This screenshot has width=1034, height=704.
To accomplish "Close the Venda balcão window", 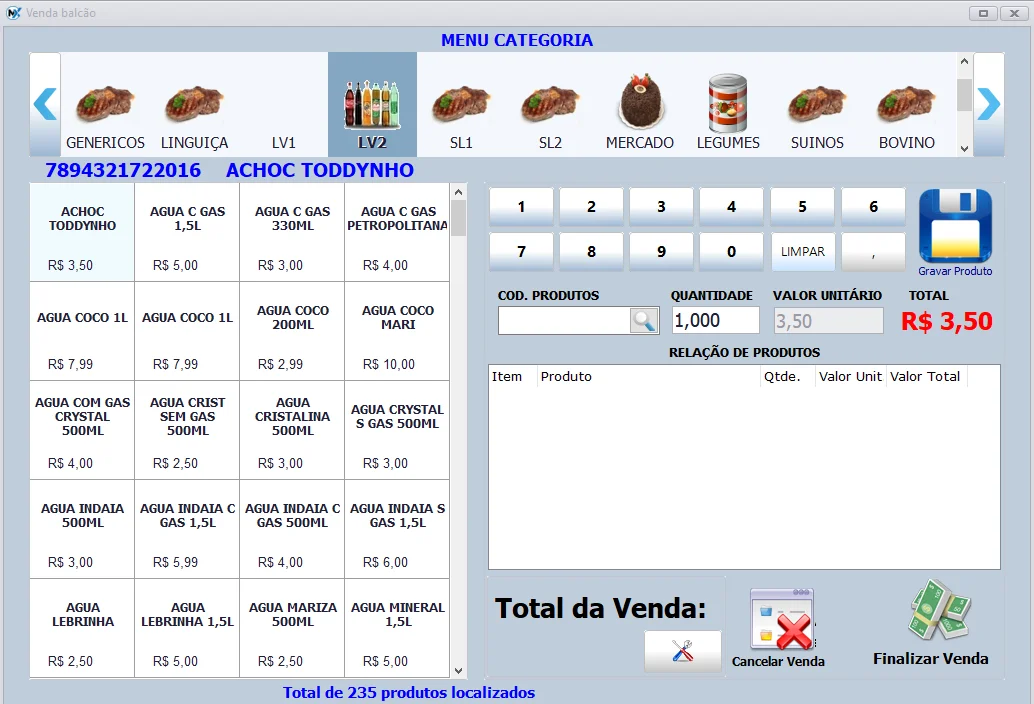I will [1014, 13].
